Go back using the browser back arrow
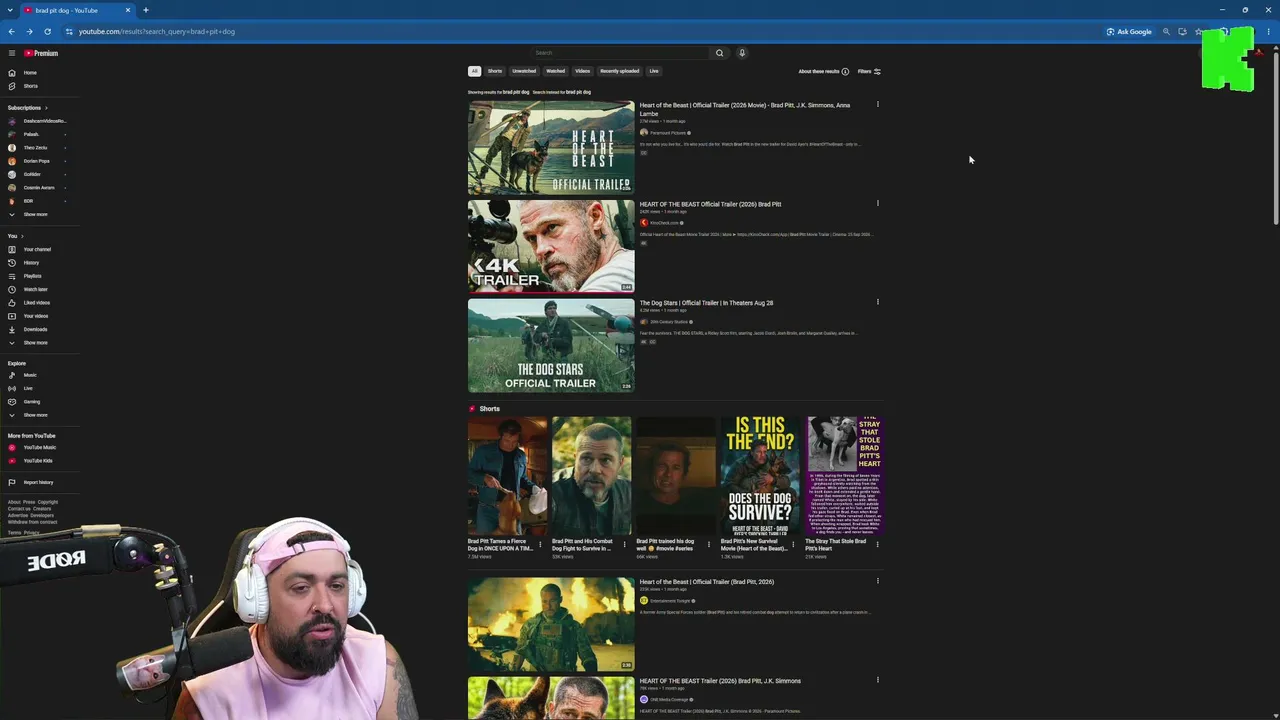This screenshot has width=1280, height=720. click(x=12, y=32)
